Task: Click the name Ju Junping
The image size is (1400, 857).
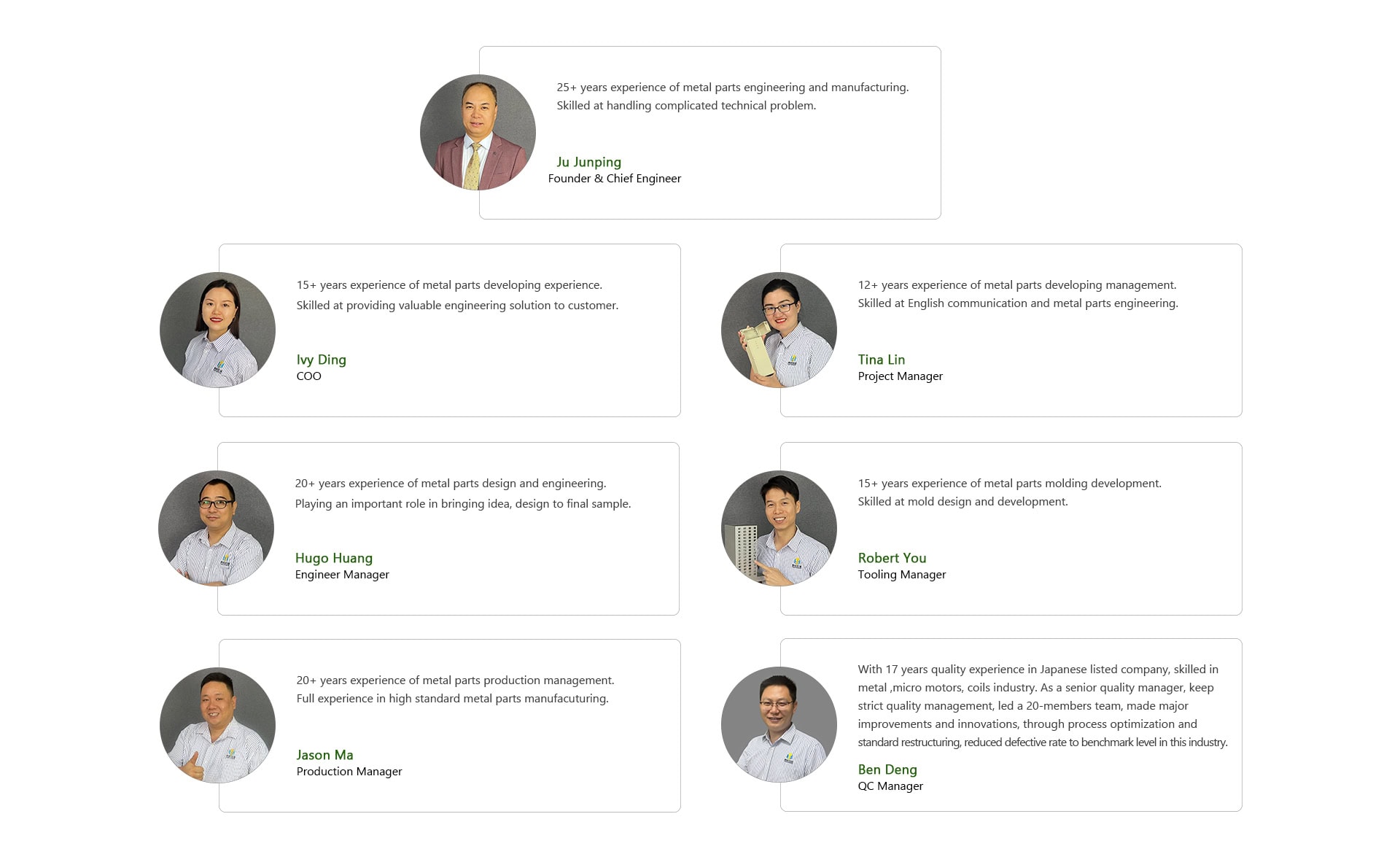Action: pos(588,162)
